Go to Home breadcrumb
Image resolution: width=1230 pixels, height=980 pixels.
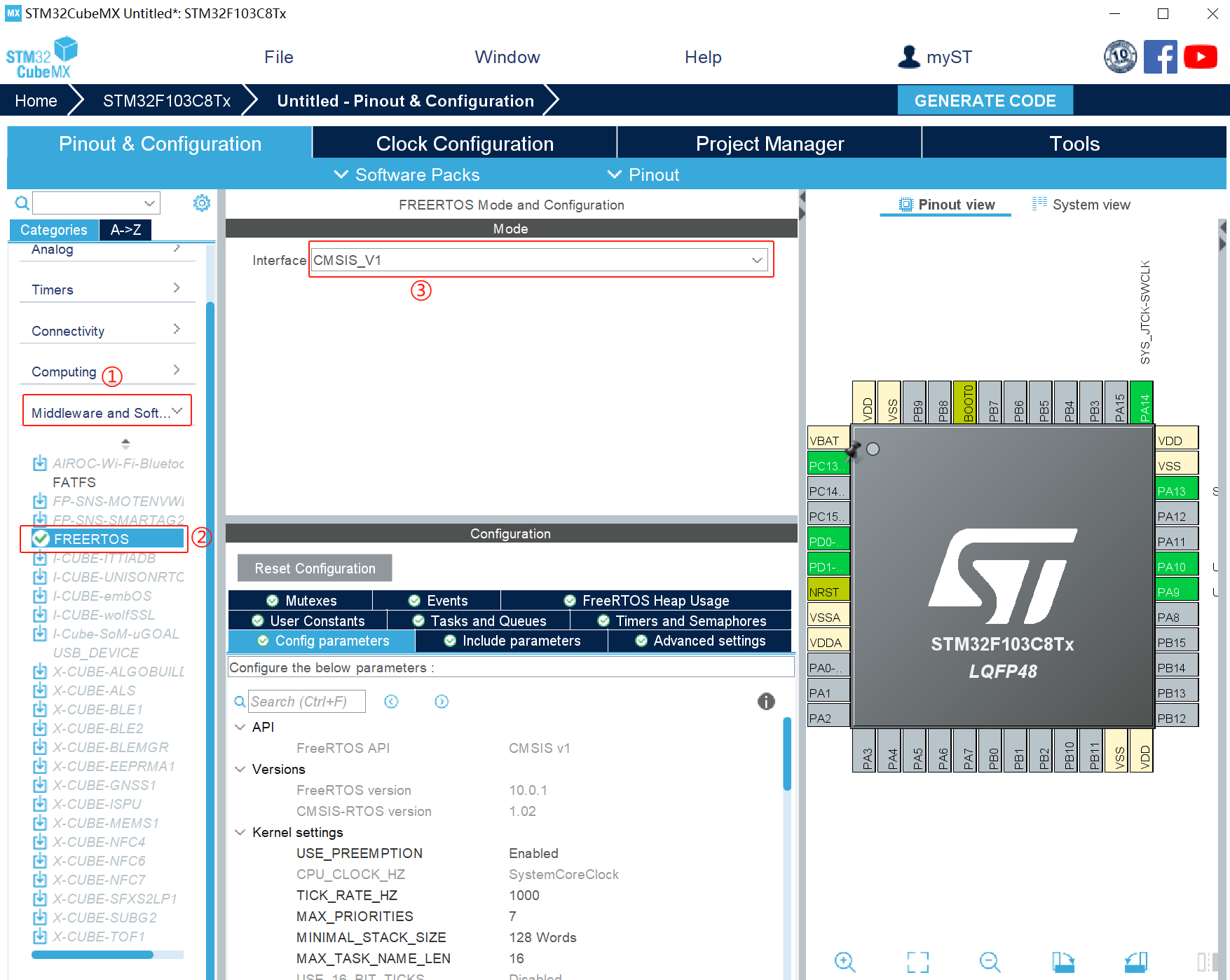click(x=36, y=100)
